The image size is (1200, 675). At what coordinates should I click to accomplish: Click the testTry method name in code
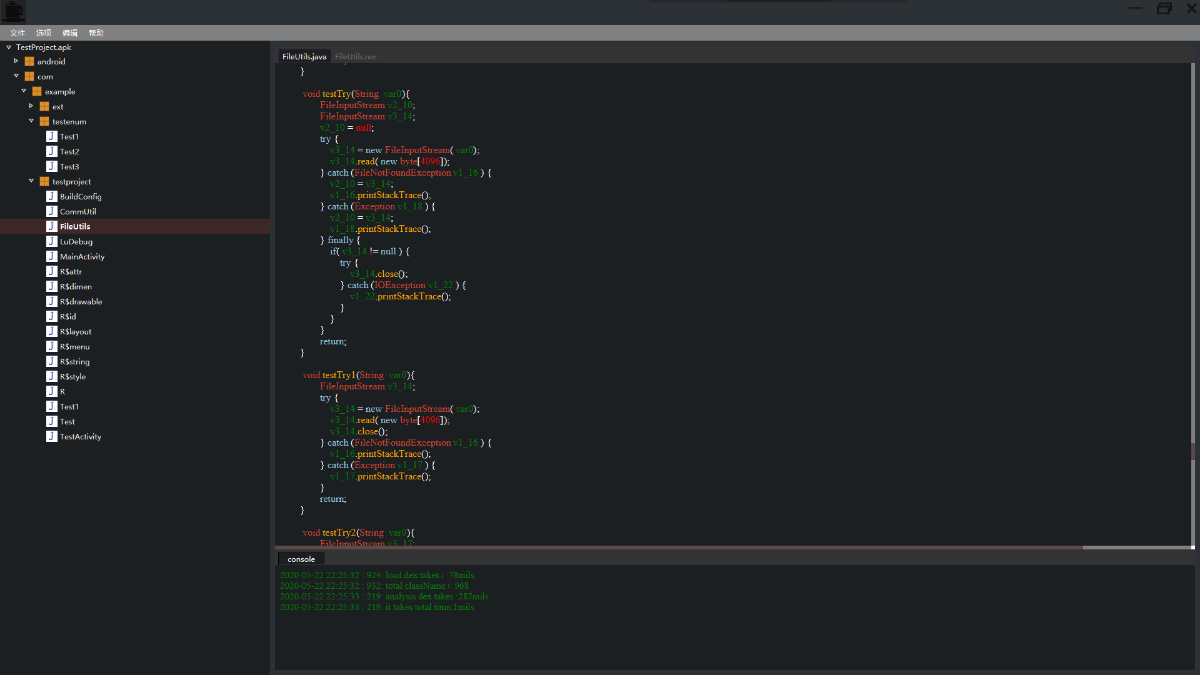[336, 94]
